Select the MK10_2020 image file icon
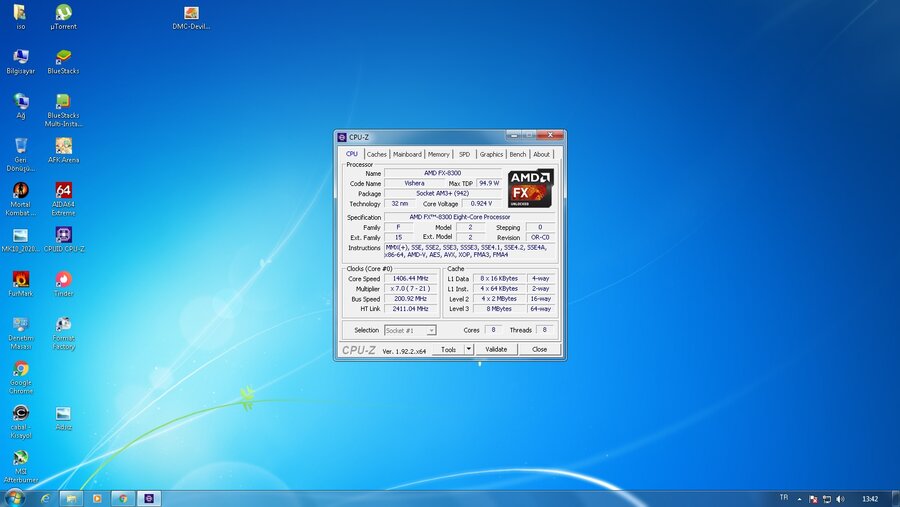This screenshot has height=507, width=900. (x=21, y=239)
